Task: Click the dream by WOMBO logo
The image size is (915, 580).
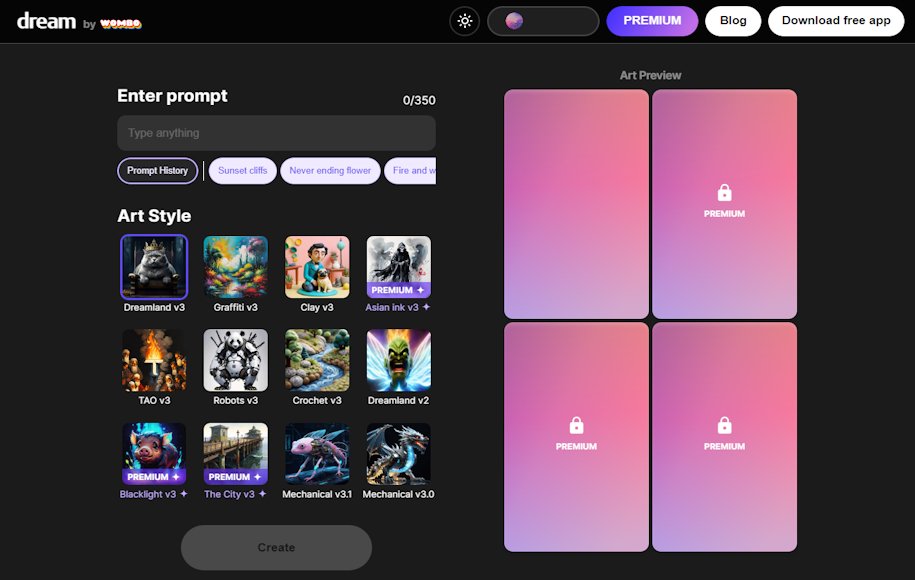Action: click(79, 21)
